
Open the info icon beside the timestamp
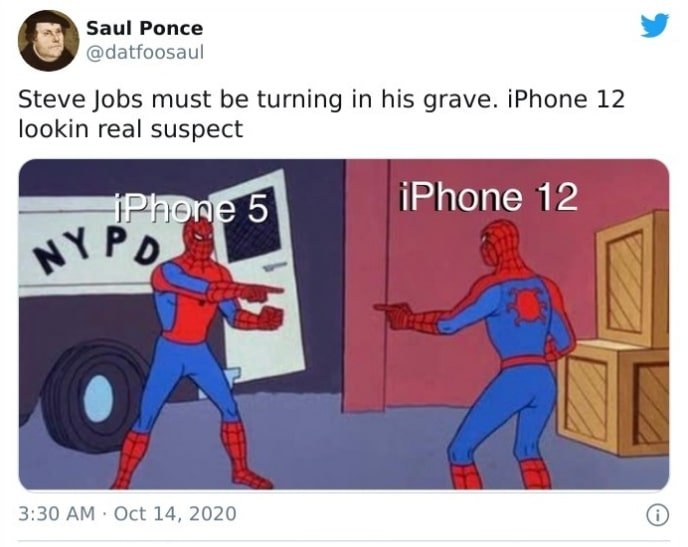click(x=658, y=515)
